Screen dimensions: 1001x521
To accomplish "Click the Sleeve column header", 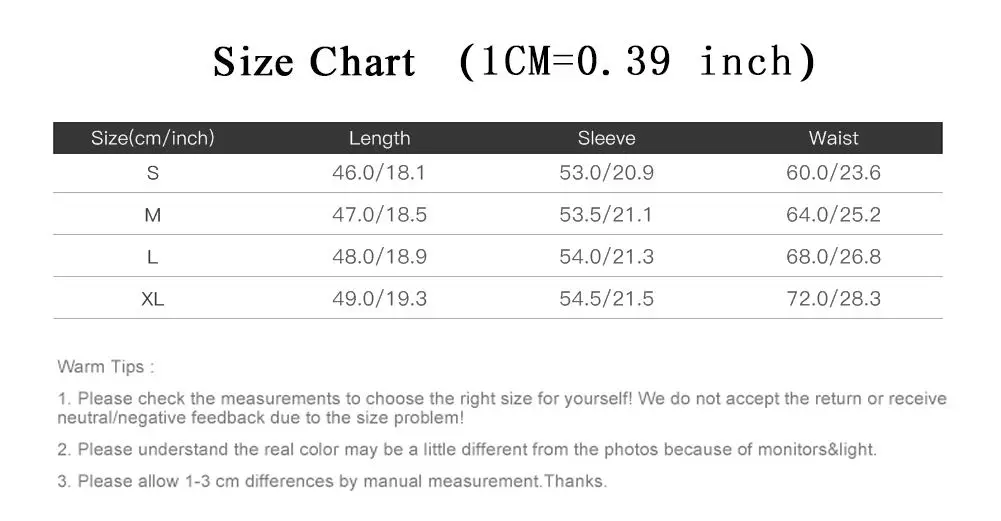I will point(606,138).
